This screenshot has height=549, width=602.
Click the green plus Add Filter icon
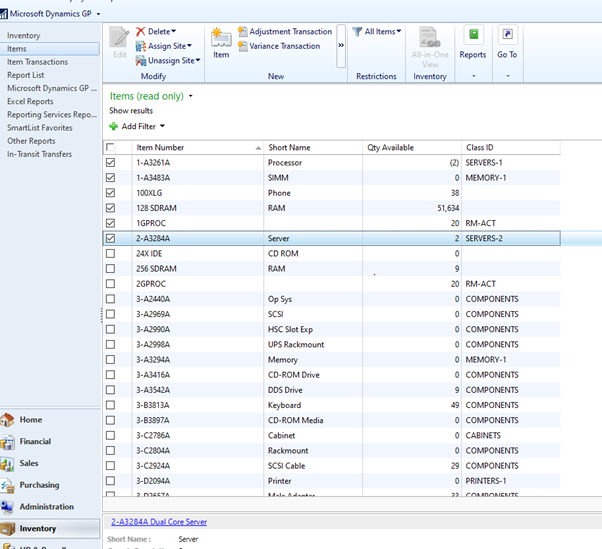point(114,126)
